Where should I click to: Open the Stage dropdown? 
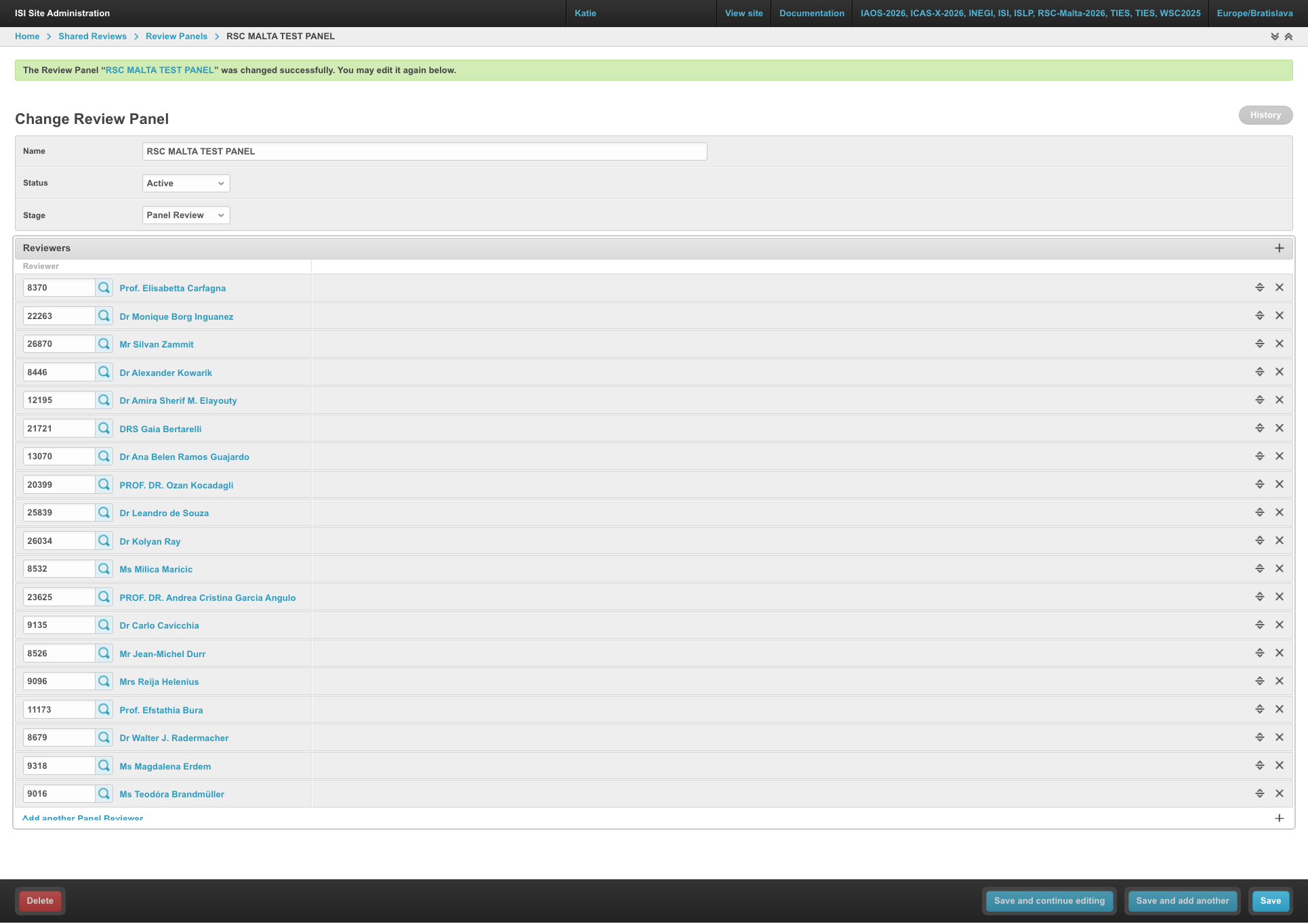point(186,215)
